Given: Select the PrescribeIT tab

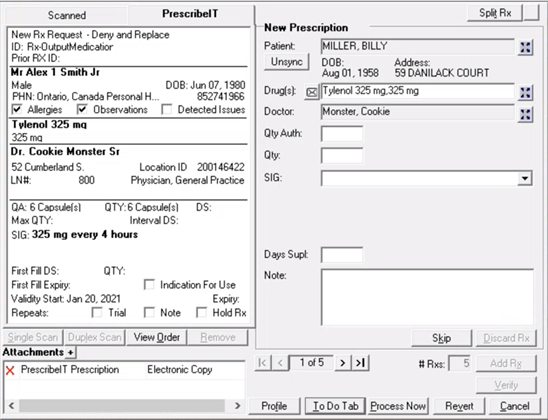Looking at the screenshot, I should (x=190, y=14).
